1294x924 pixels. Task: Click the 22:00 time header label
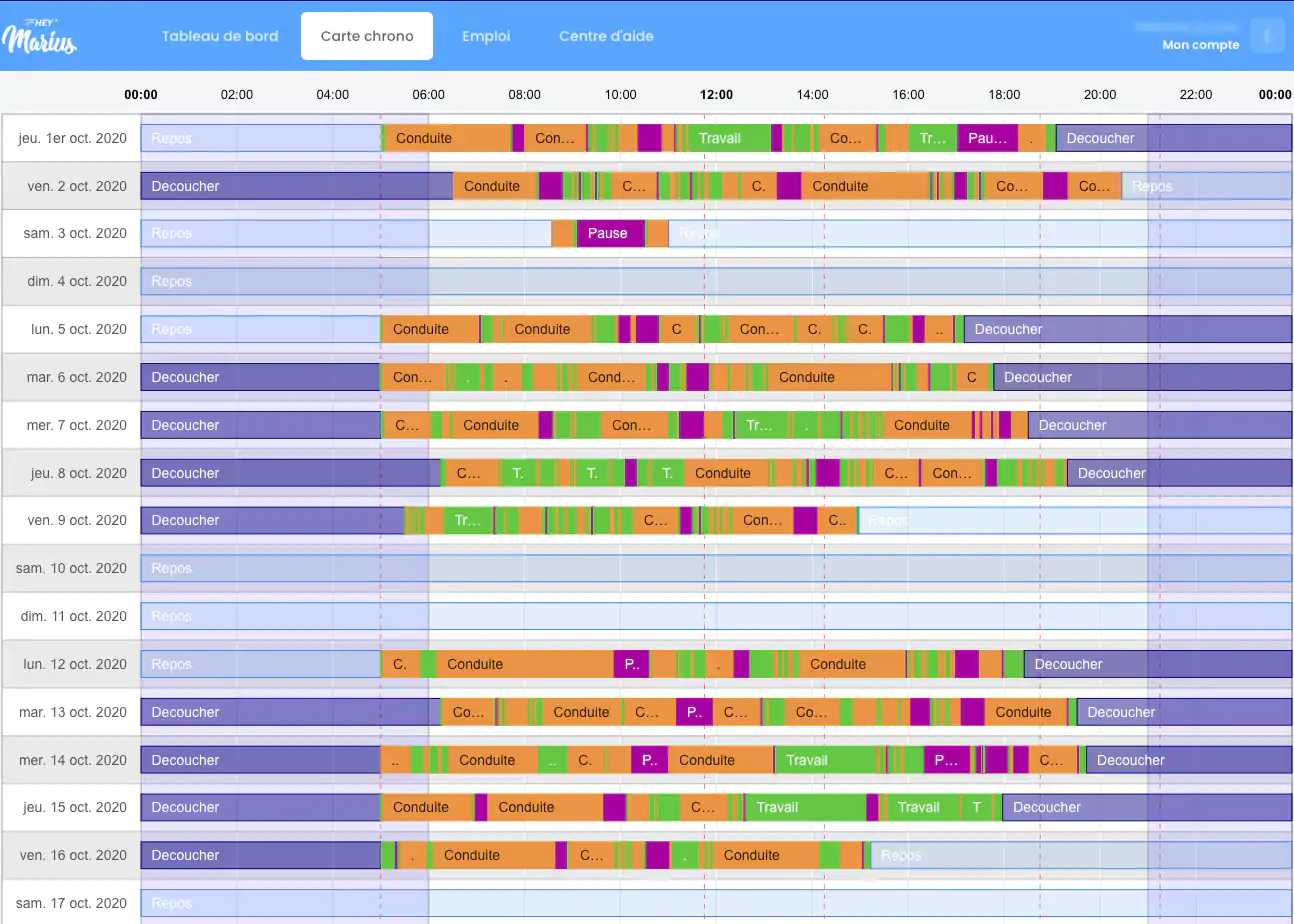pos(1196,95)
